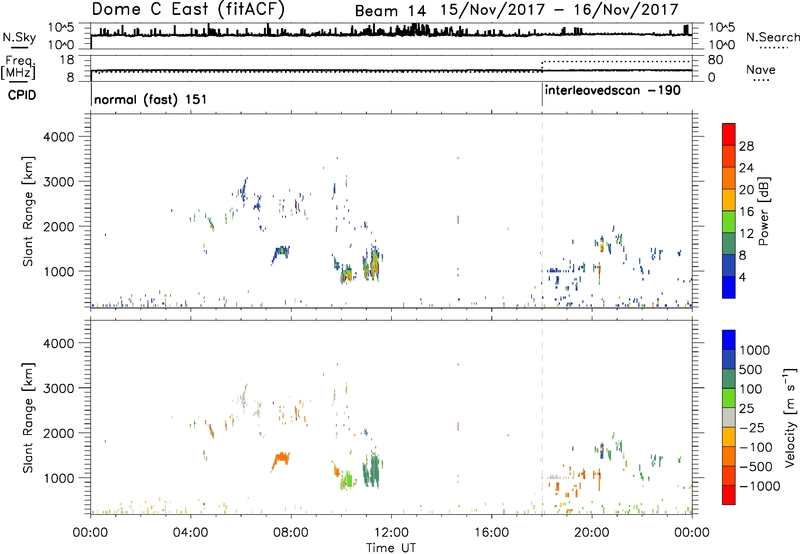The height and width of the screenshot is (554, 800).
Task: Click the red top segment of Power colorbar
Action: pos(729,134)
